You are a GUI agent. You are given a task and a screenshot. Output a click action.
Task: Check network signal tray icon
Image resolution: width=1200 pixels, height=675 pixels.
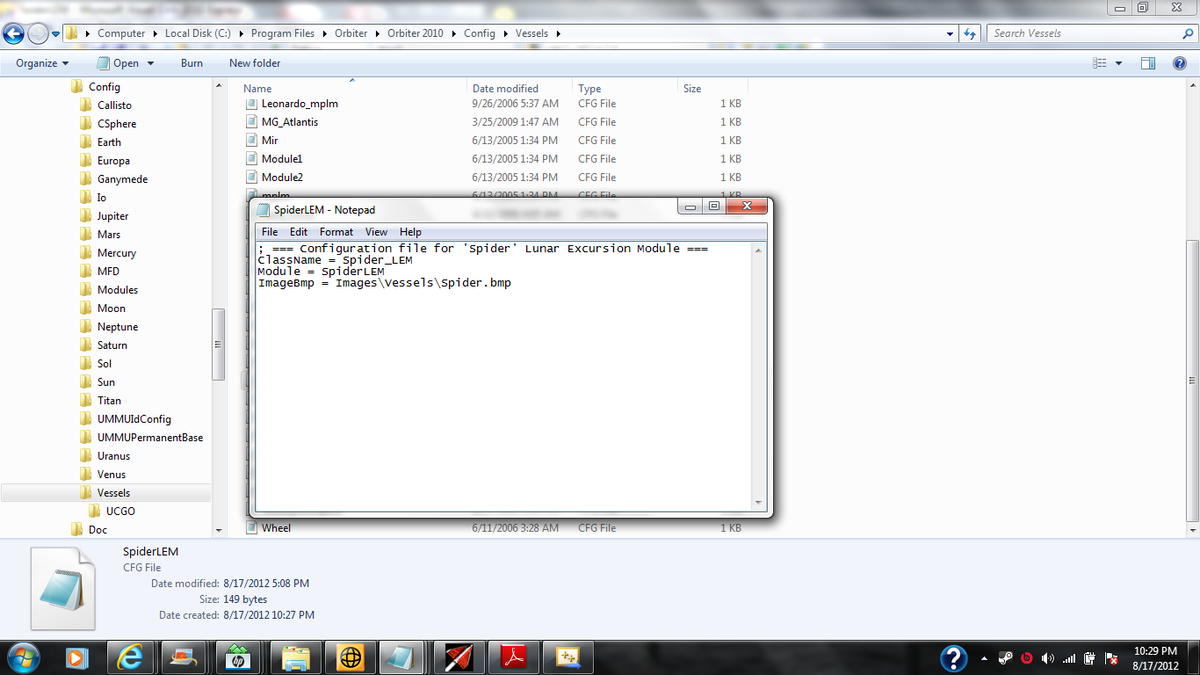pos(1069,658)
